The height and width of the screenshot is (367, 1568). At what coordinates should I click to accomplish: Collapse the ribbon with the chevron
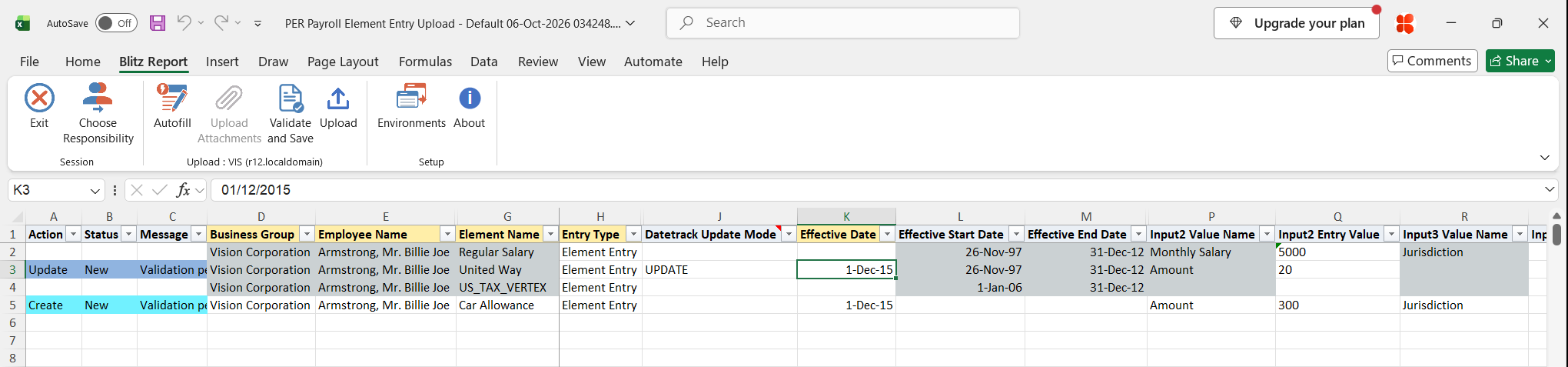pos(1545,158)
